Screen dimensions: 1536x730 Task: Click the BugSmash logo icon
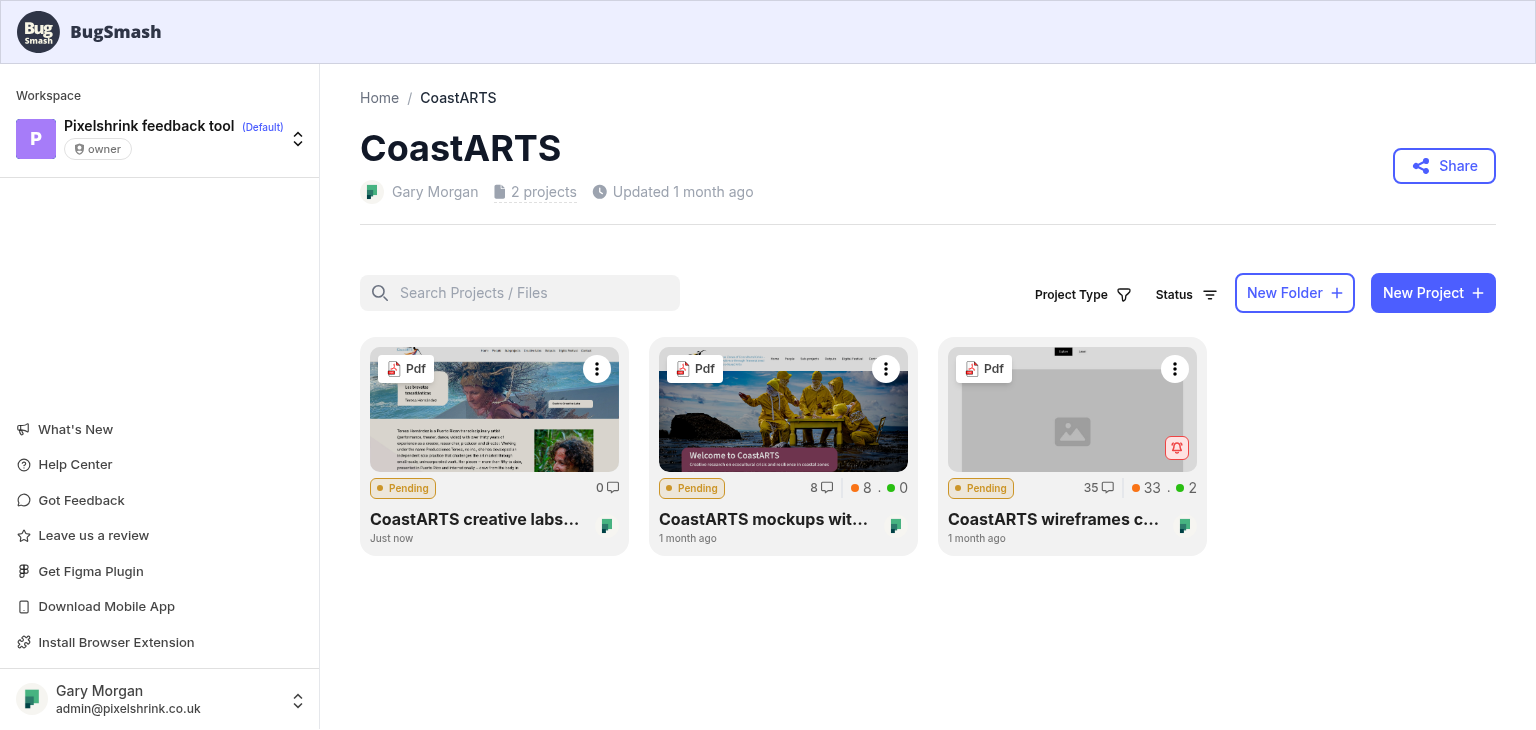(x=38, y=32)
